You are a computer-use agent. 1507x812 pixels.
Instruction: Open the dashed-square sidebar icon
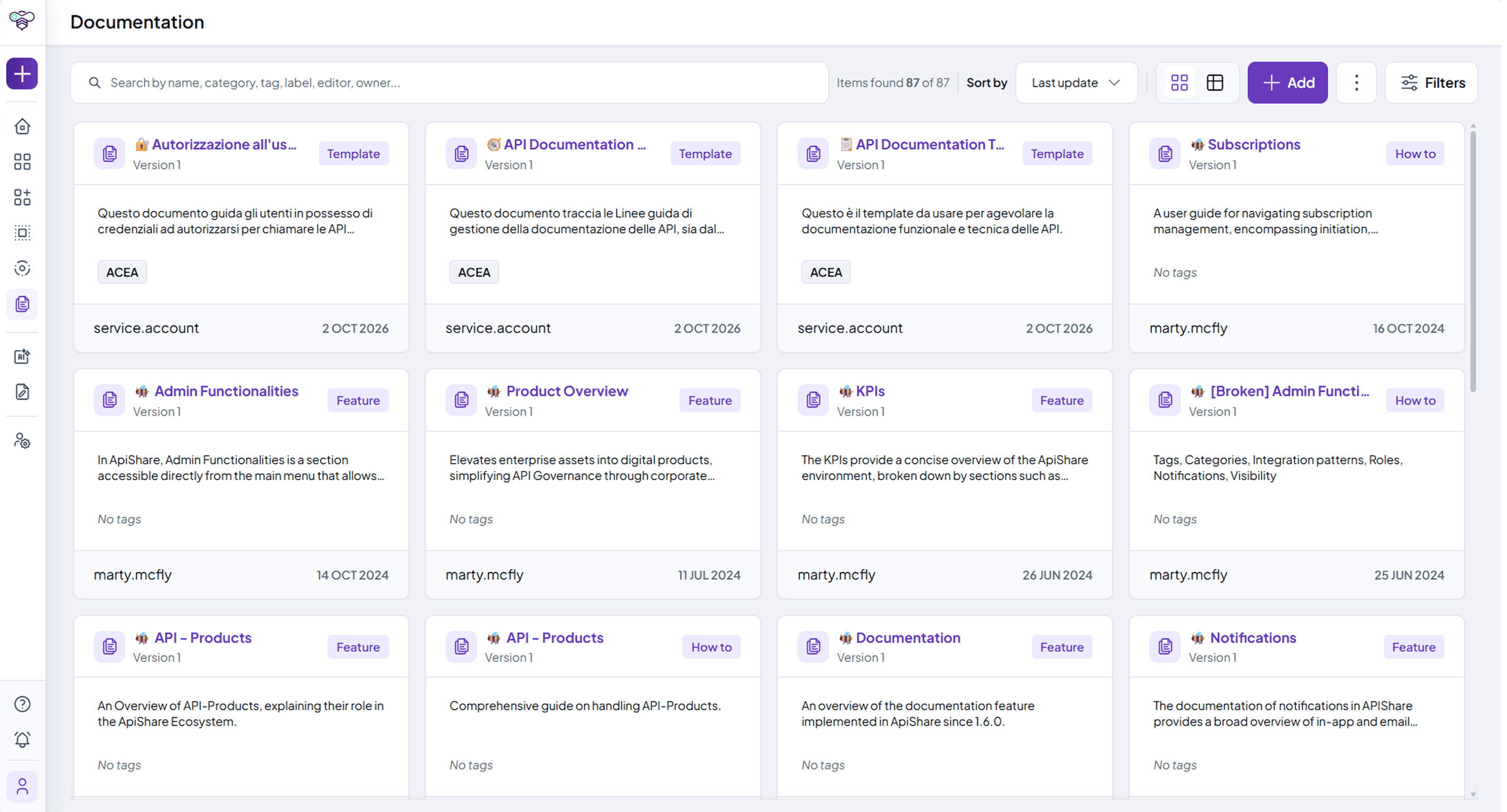pyautogui.click(x=22, y=233)
